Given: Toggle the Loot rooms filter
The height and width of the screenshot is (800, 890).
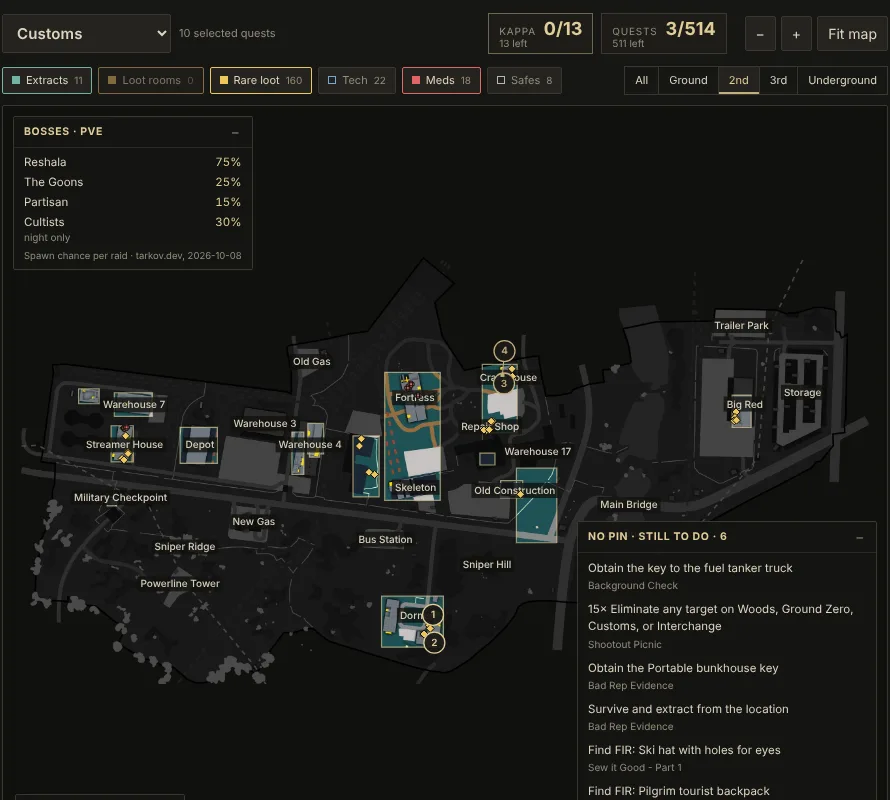Looking at the screenshot, I should 150,80.
